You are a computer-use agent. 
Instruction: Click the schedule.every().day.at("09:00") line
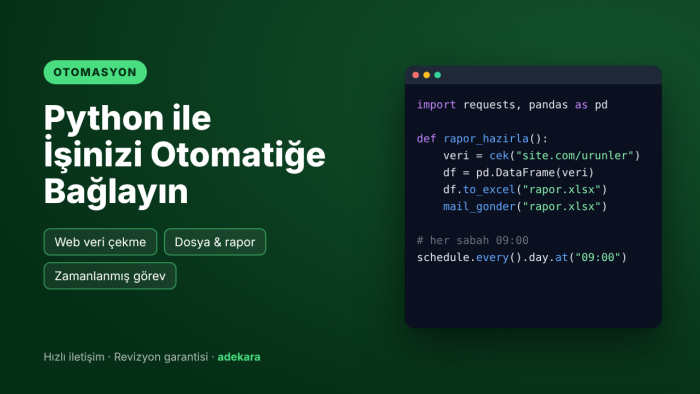point(522,257)
